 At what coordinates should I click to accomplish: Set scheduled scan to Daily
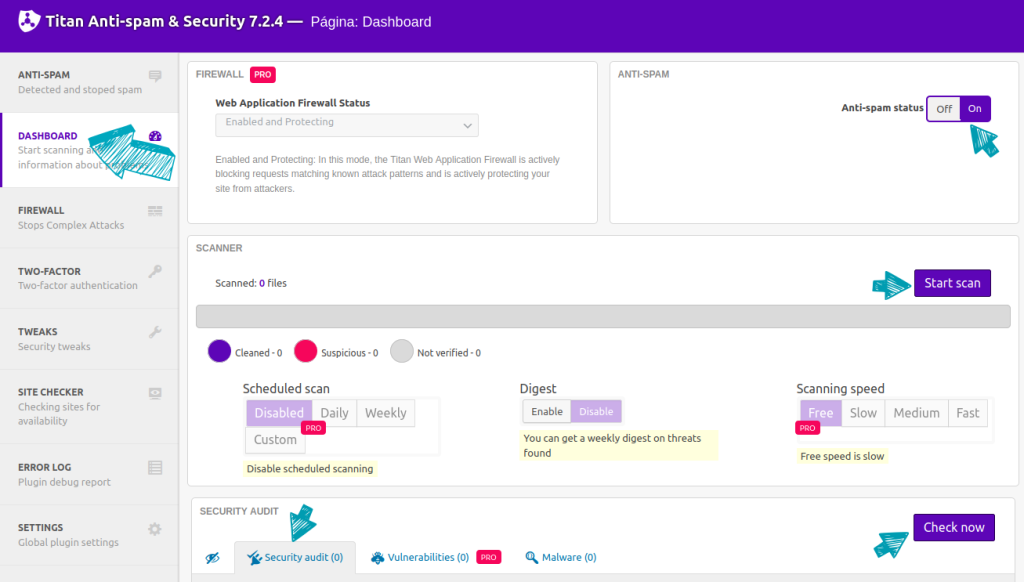click(334, 413)
